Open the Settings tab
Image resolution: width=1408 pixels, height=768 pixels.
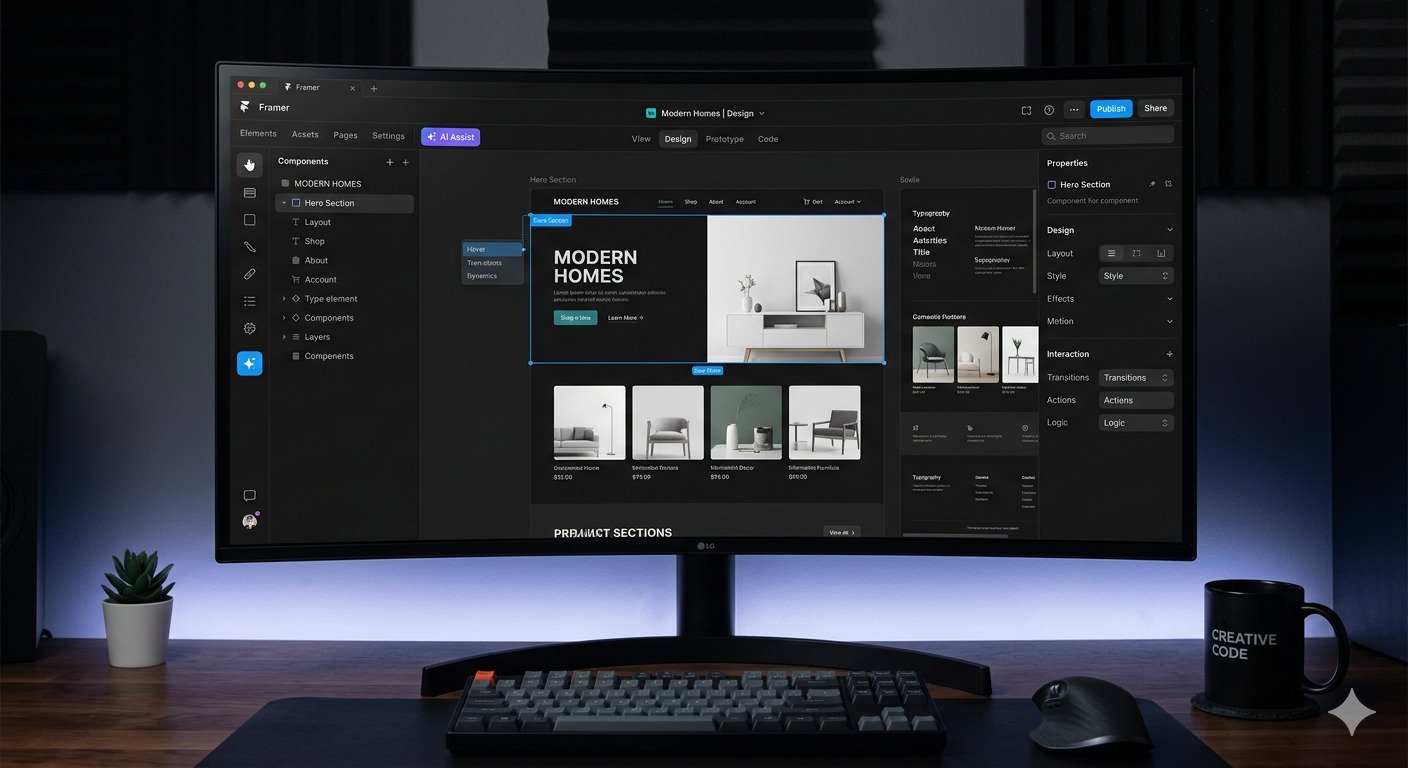388,136
